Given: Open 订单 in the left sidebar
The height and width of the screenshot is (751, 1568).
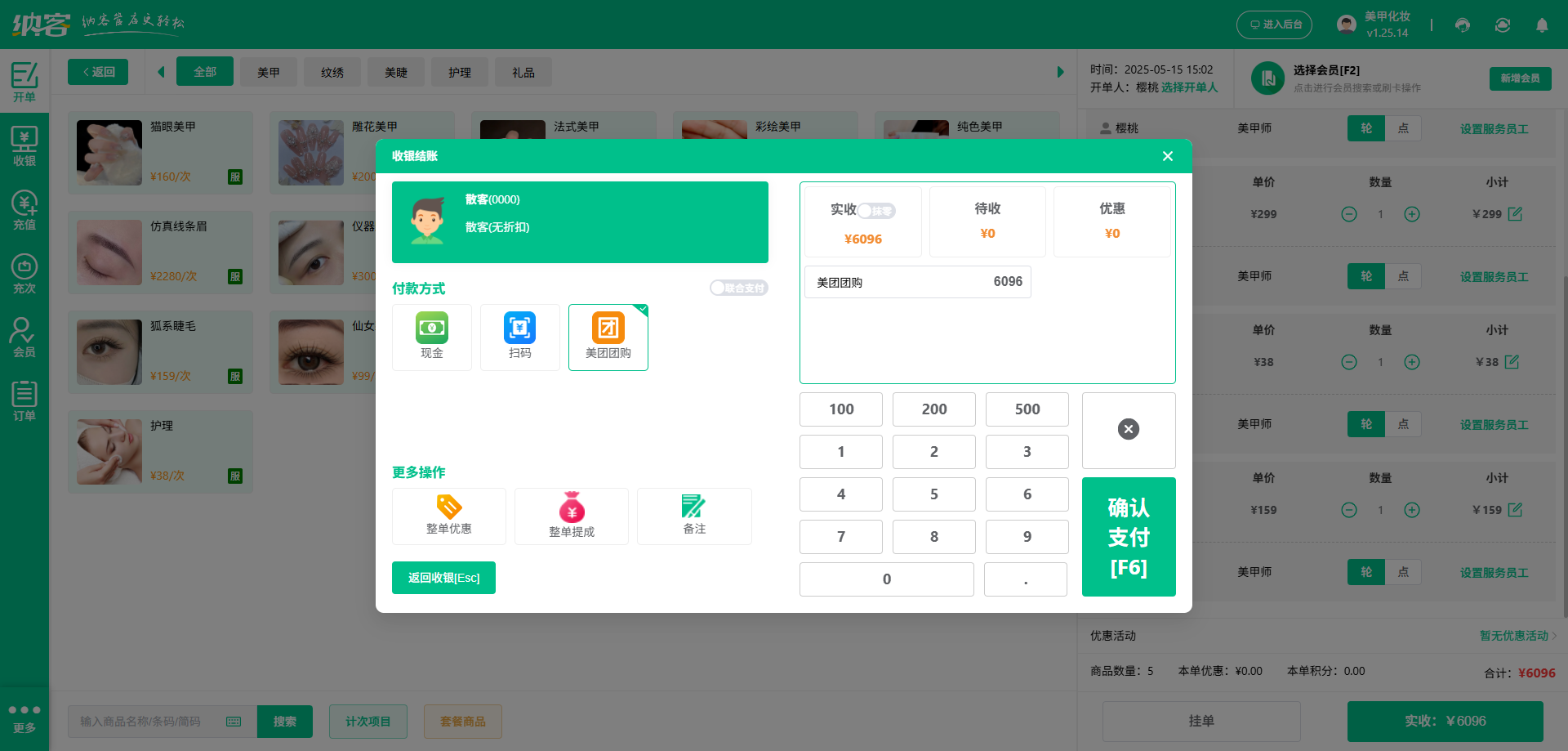Looking at the screenshot, I should [x=24, y=401].
